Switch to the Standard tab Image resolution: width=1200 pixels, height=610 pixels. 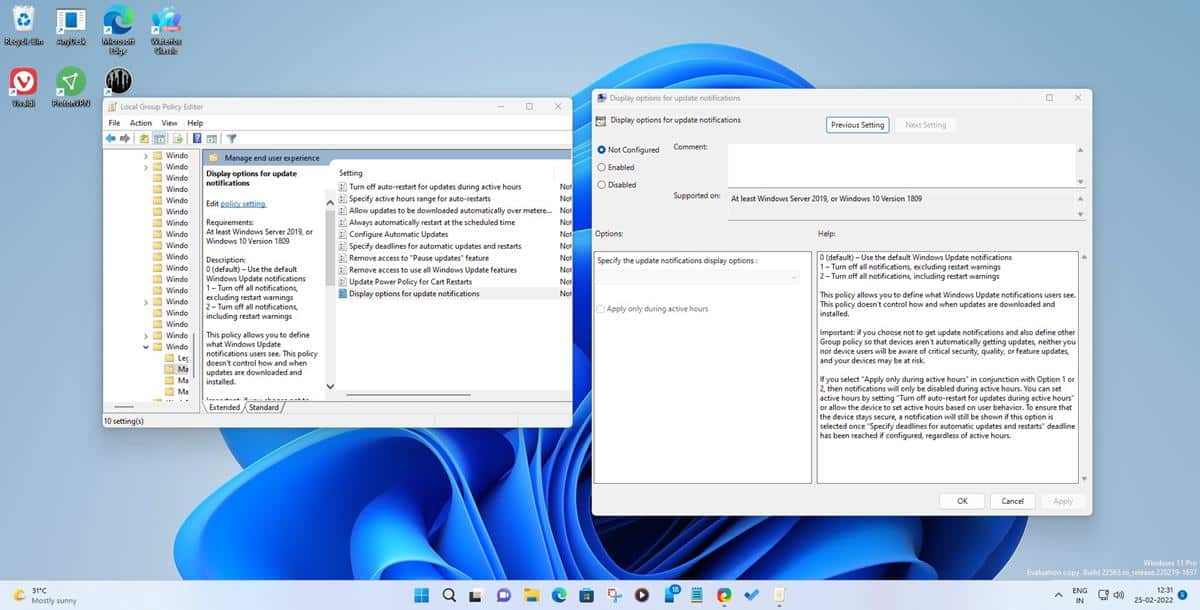coord(264,408)
